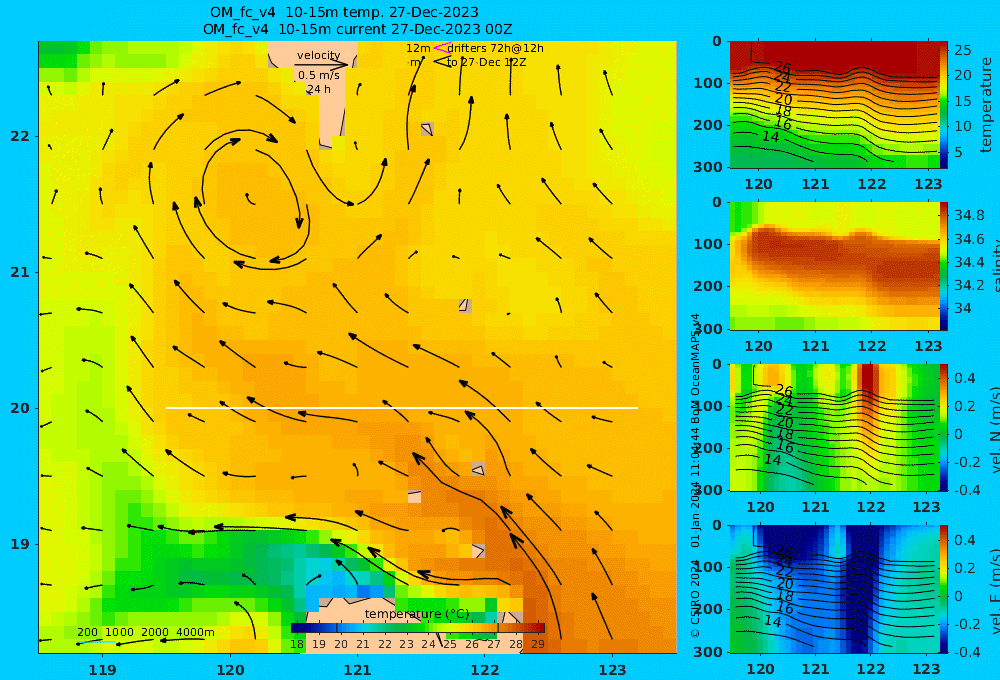The image size is (1000, 680).
Task: Click the depth contour legend "200 1000 2000 4000m"
Action: pyautogui.click(x=146, y=632)
